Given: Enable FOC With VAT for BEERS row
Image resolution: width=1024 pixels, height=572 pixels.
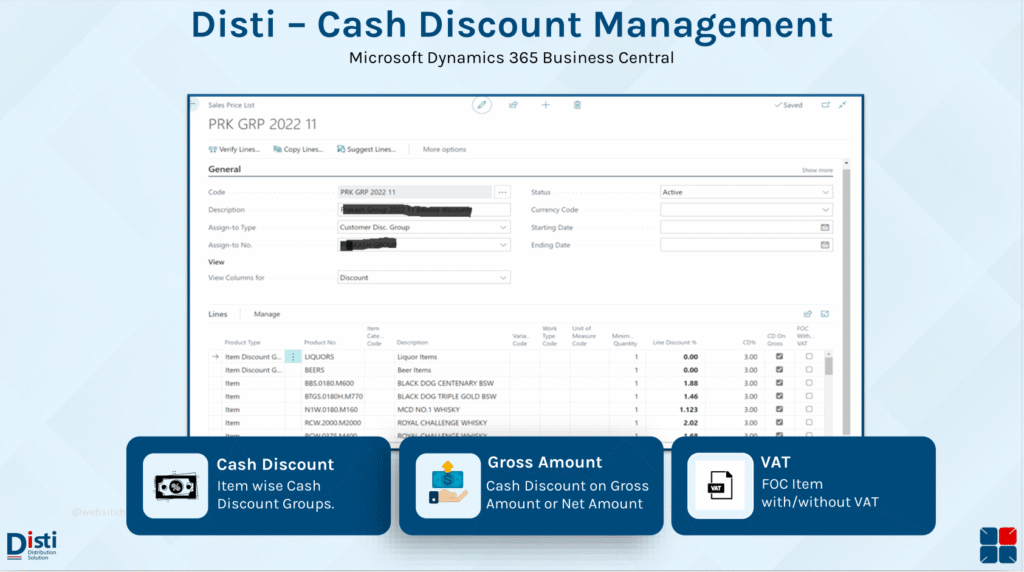Looking at the screenshot, I should coord(809,370).
